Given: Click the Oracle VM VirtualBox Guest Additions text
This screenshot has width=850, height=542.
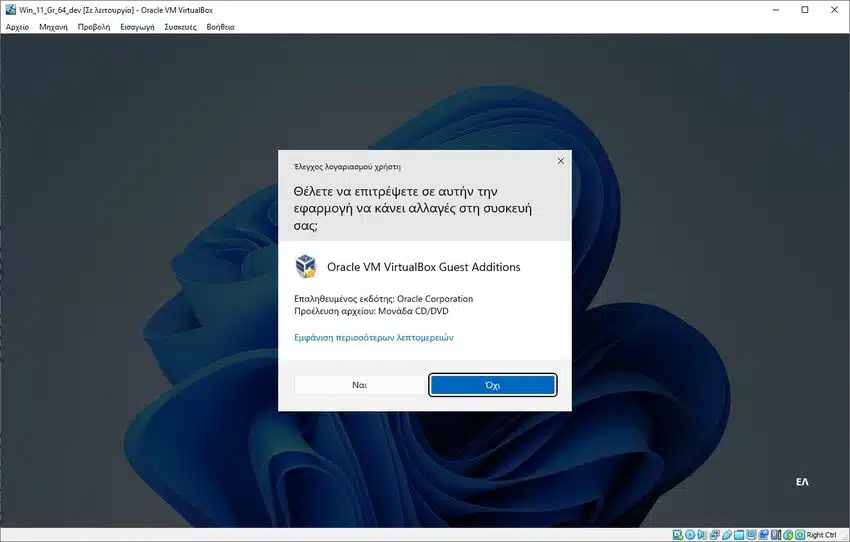Looking at the screenshot, I should coord(423,267).
